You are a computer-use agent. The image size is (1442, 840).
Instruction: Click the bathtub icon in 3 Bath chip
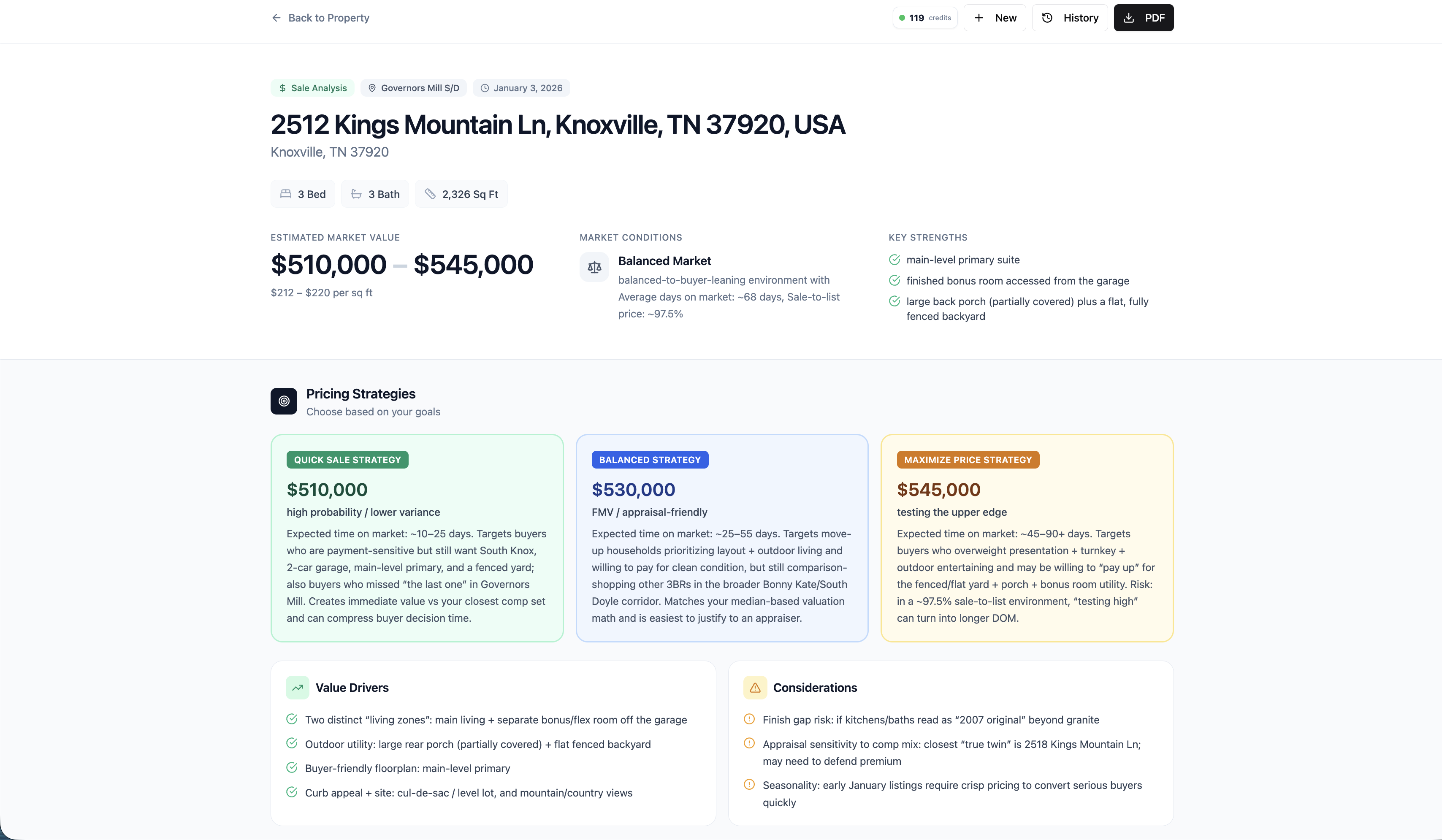point(356,194)
